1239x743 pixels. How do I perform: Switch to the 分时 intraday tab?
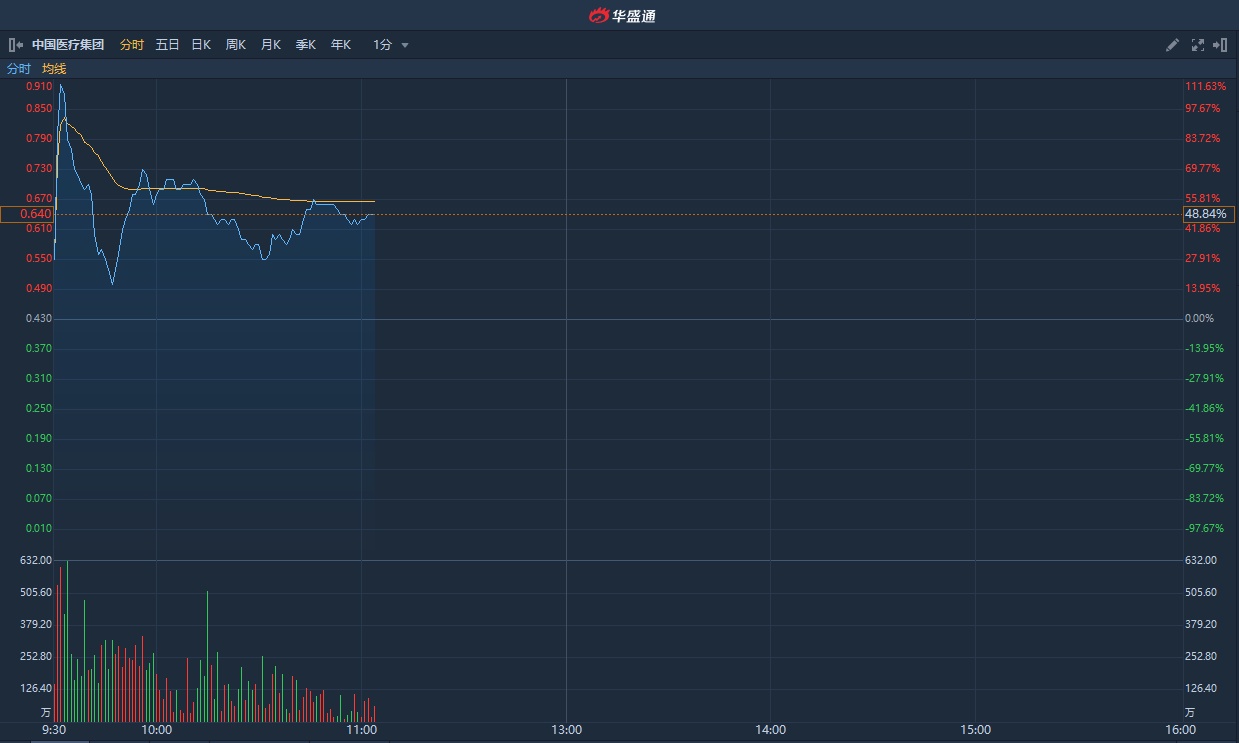point(132,45)
